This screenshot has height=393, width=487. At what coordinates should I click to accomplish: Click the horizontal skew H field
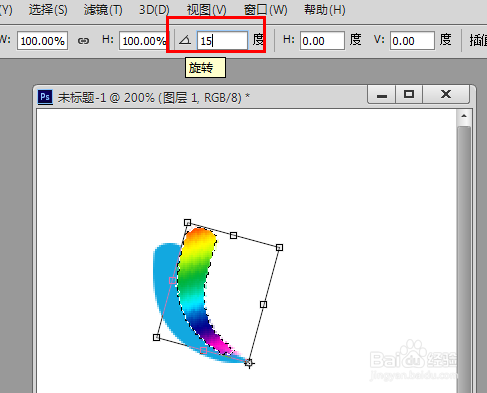322,41
